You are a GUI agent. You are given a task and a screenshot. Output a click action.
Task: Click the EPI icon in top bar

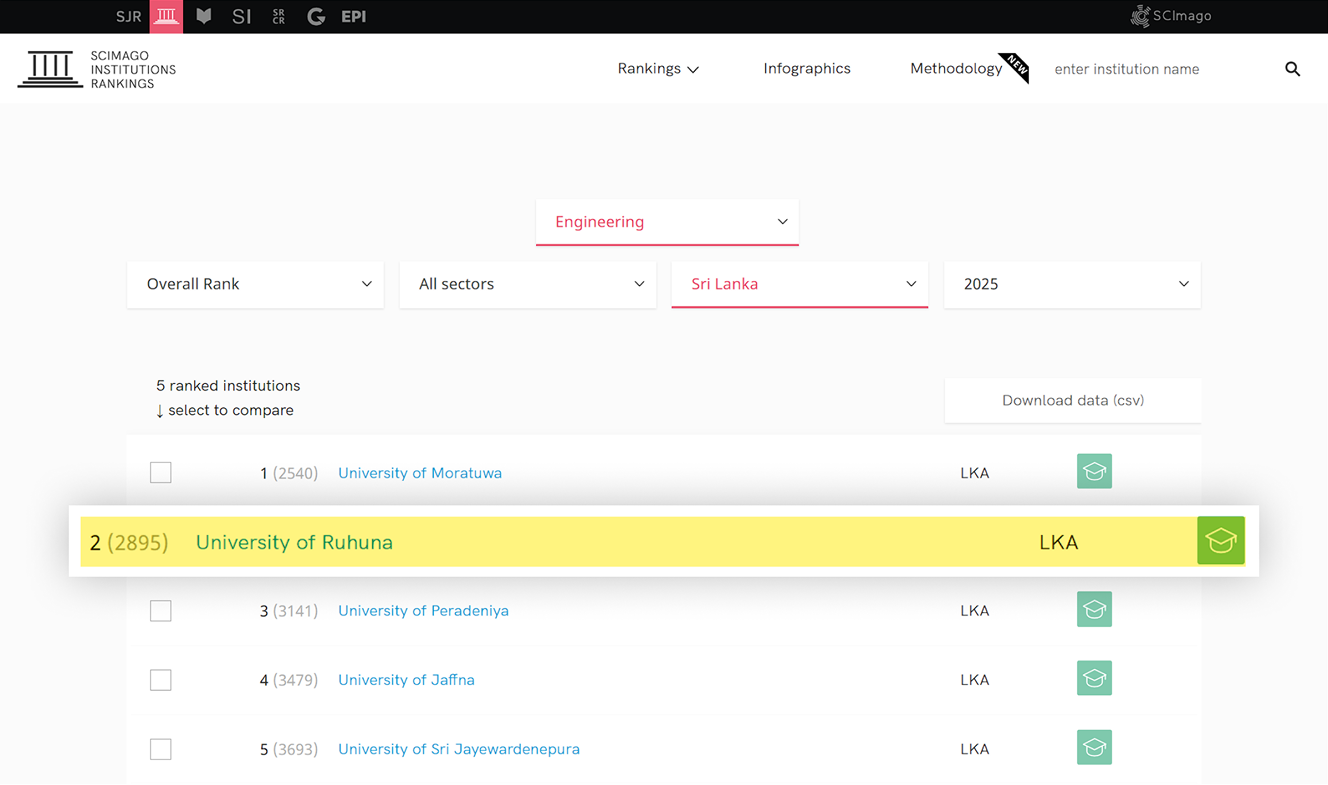pyautogui.click(x=353, y=17)
